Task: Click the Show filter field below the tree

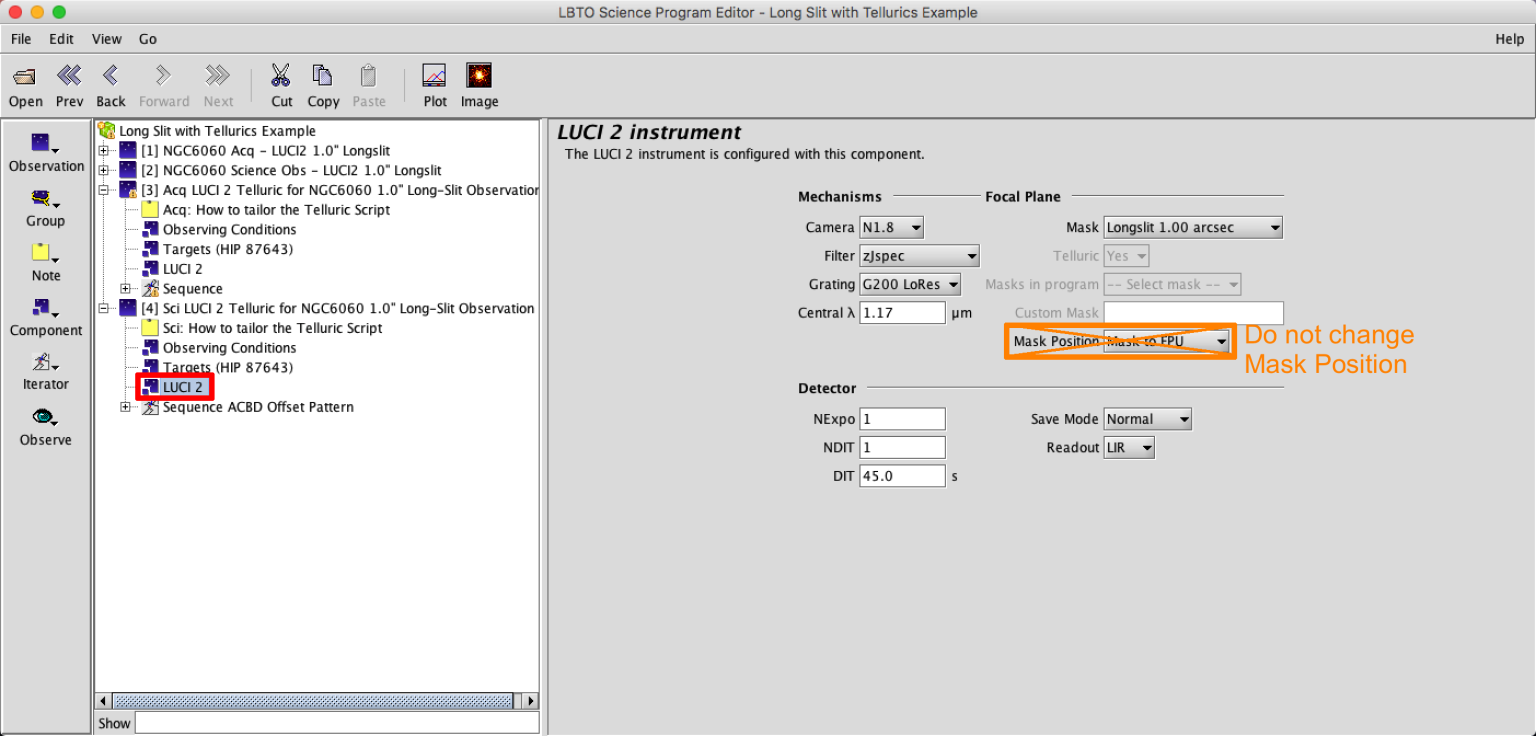Action: [336, 723]
